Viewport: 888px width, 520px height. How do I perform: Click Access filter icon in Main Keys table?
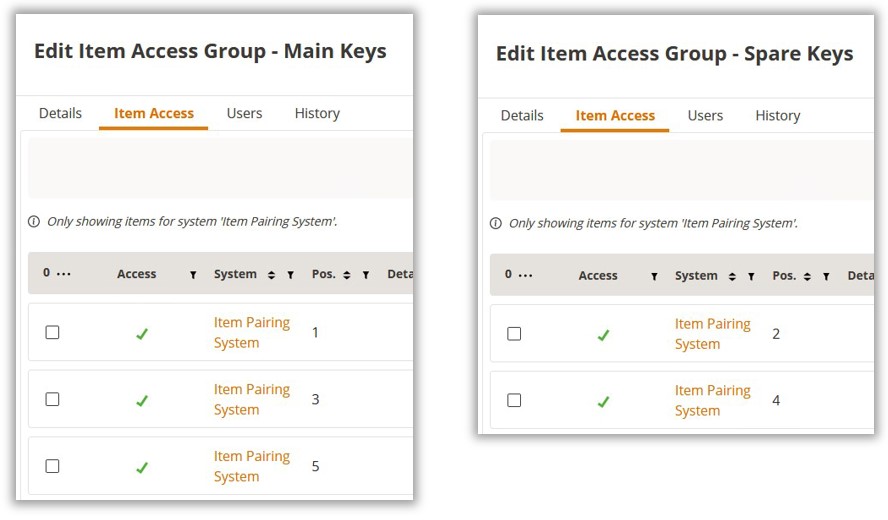(193, 275)
